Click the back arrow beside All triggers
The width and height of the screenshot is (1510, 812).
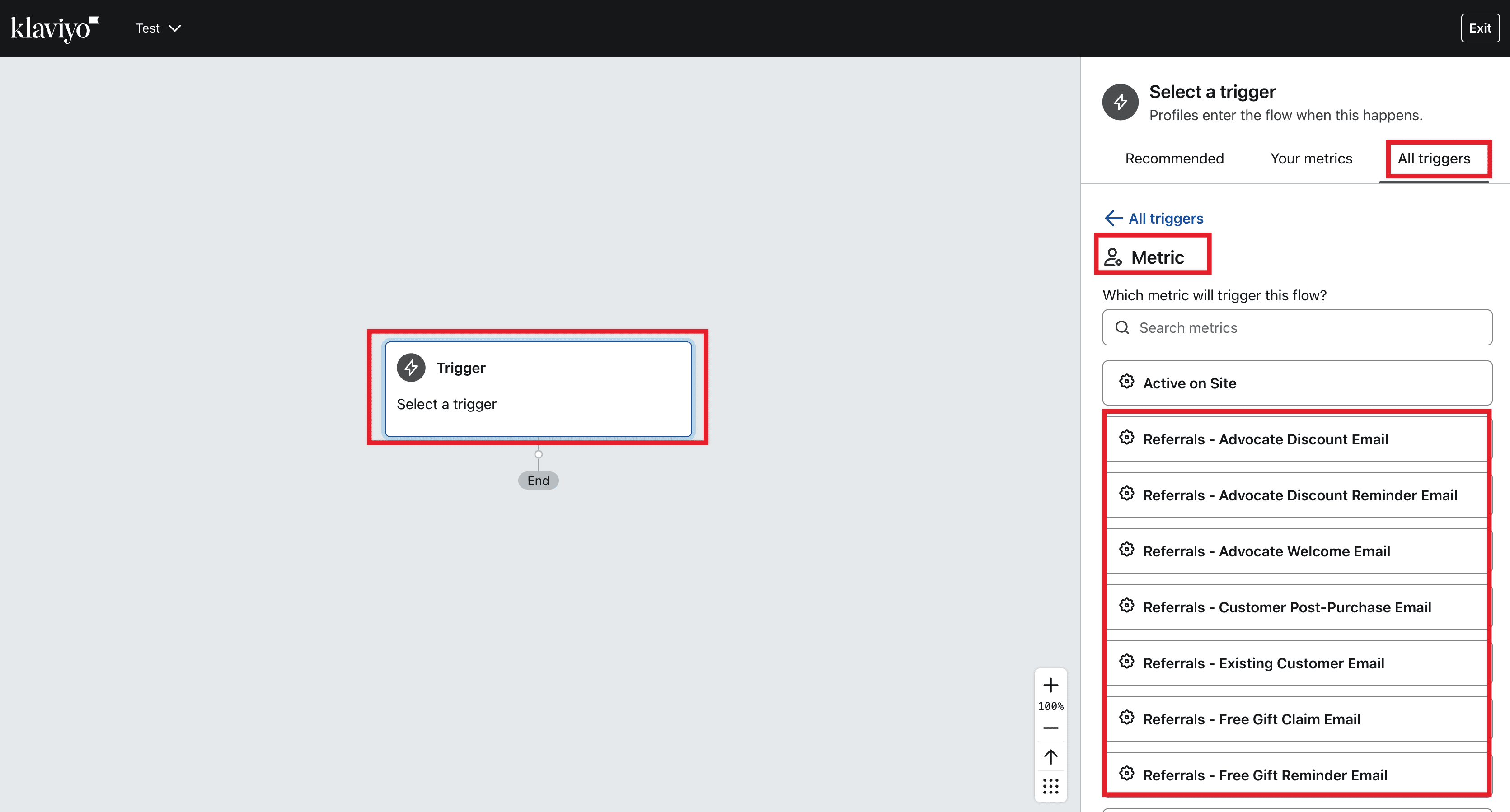click(1113, 219)
